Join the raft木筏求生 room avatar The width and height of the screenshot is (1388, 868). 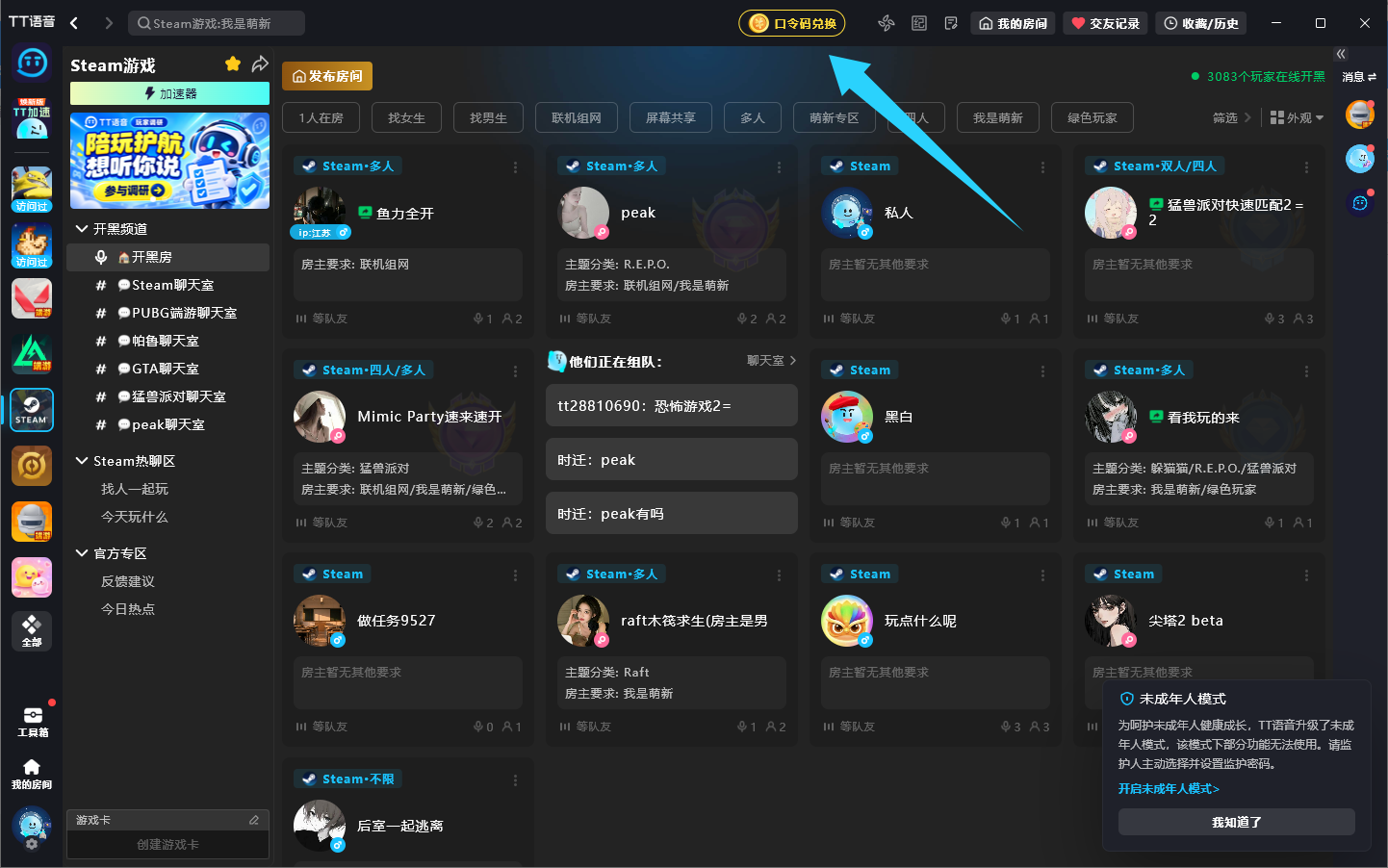[583, 621]
